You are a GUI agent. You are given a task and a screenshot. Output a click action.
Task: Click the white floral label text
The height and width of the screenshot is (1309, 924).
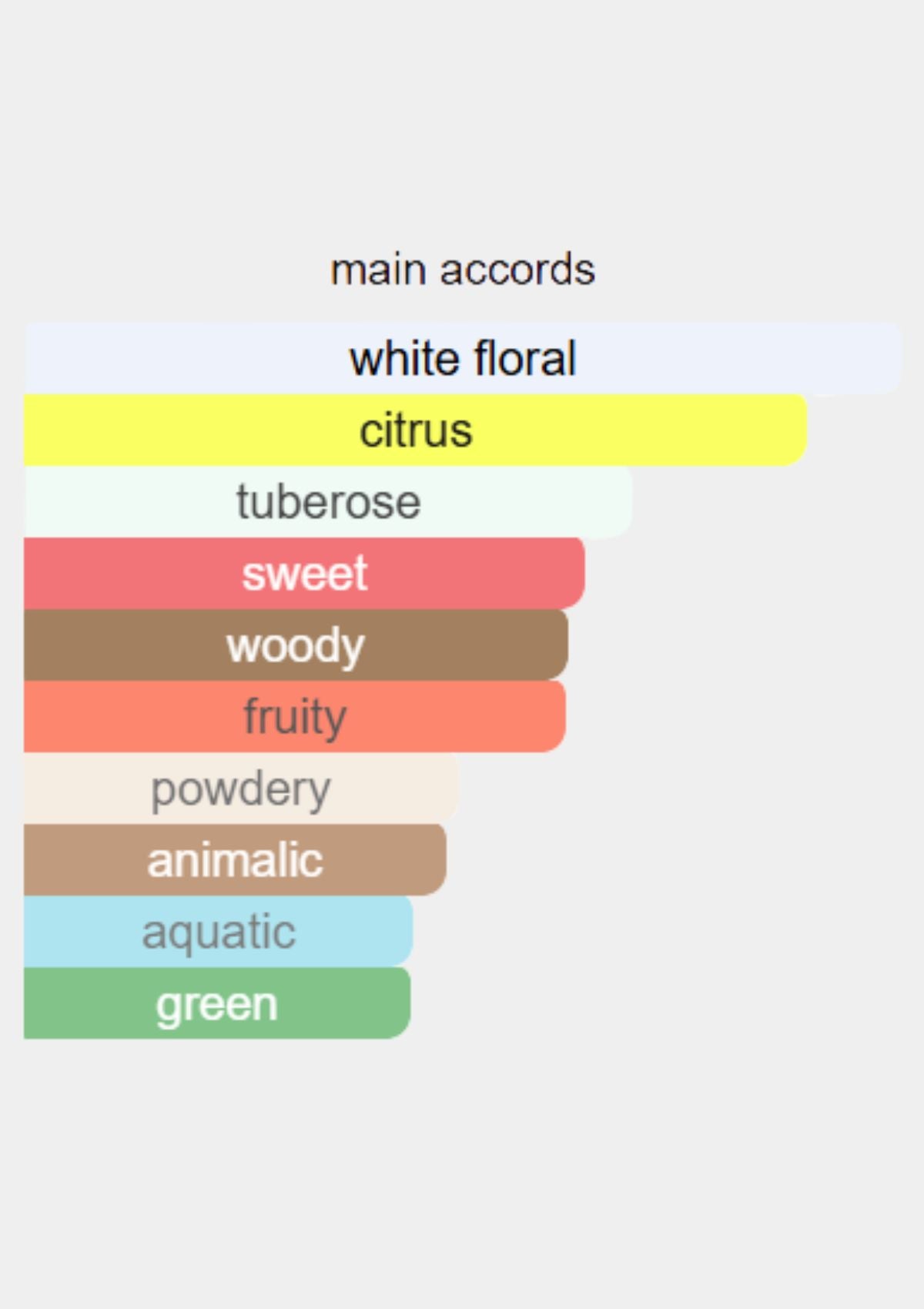coord(463,359)
